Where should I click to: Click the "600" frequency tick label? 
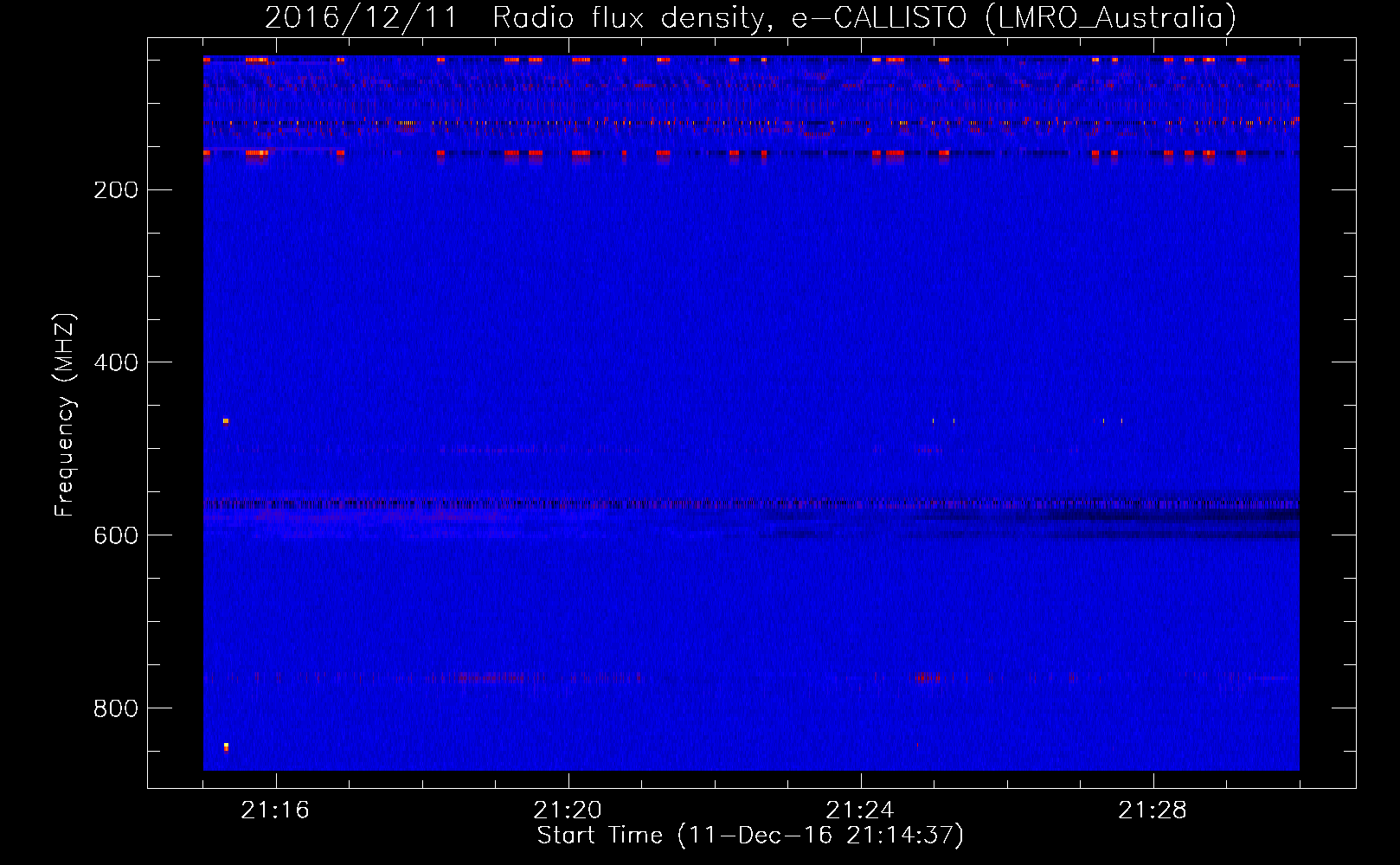pos(116,536)
